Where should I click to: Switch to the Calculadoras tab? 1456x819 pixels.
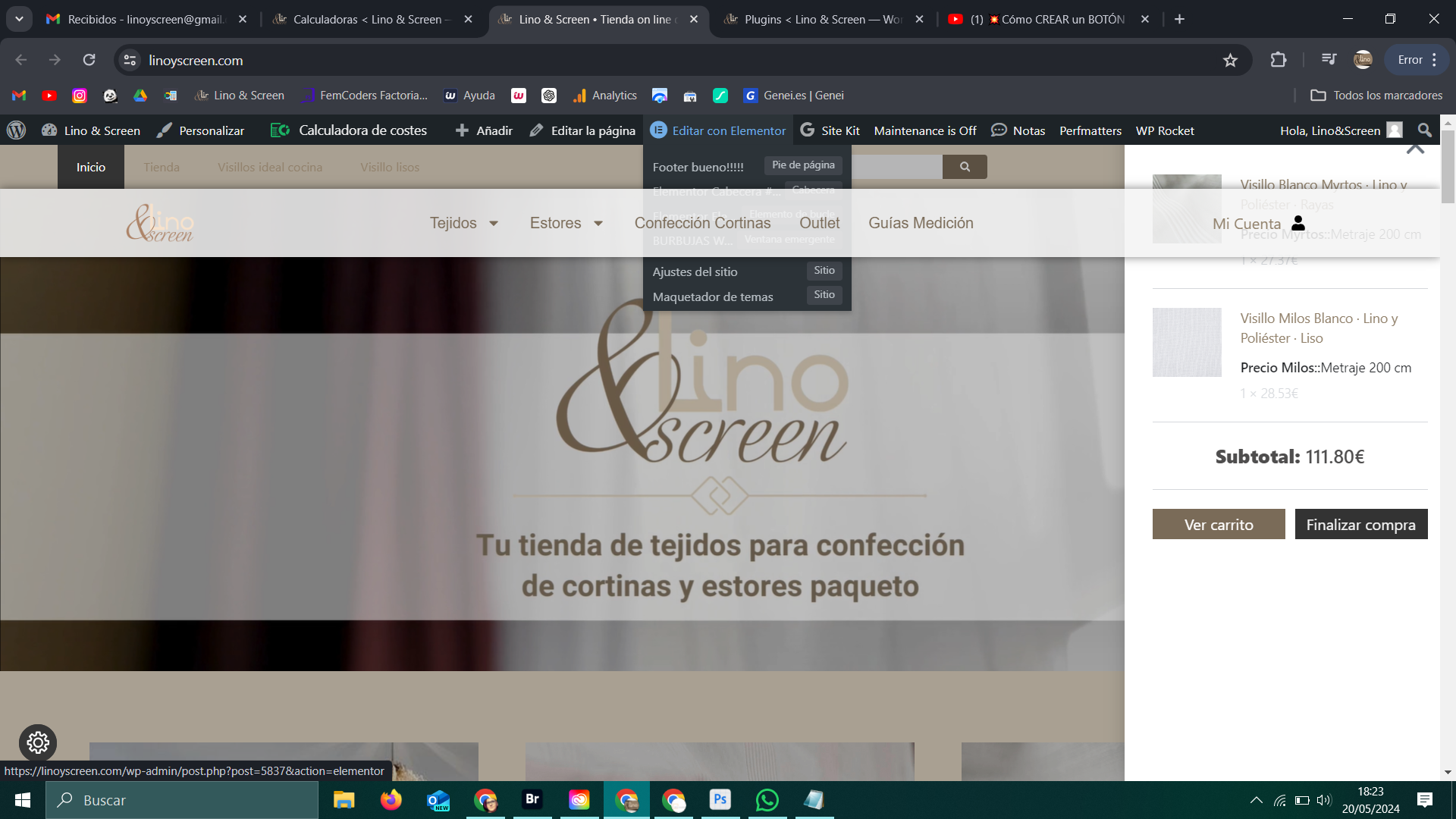372,19
